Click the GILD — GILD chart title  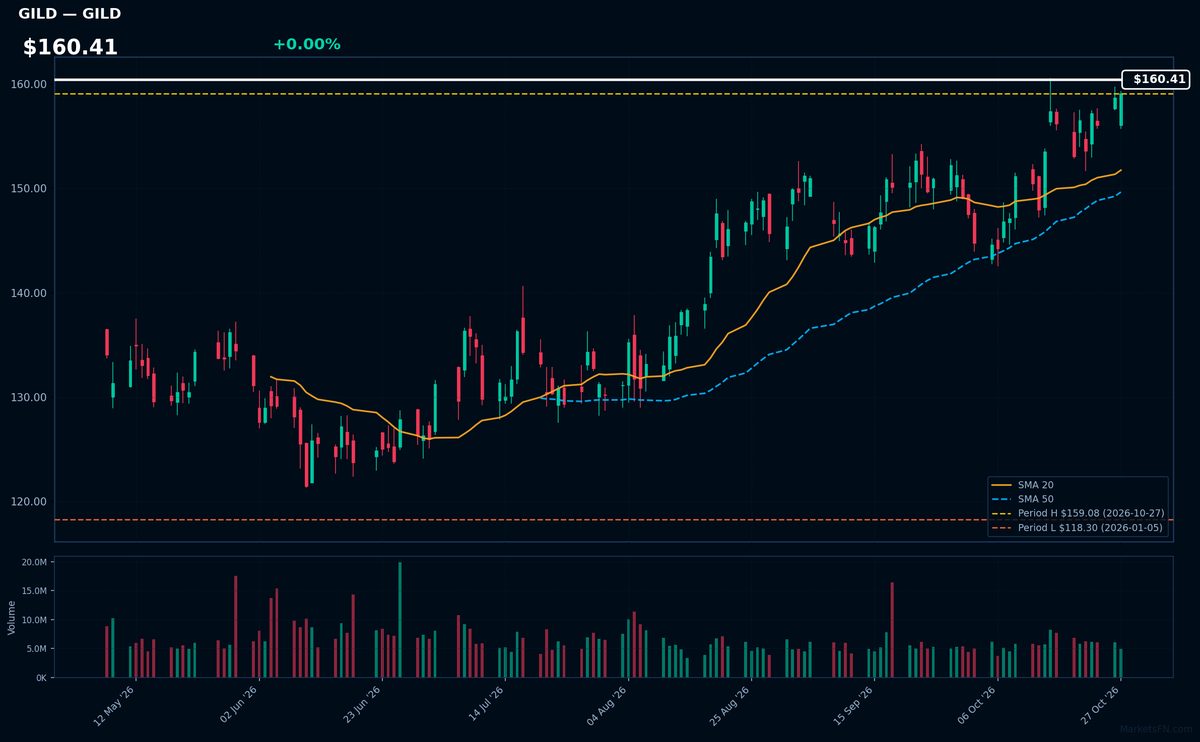[x=69, y=14]
